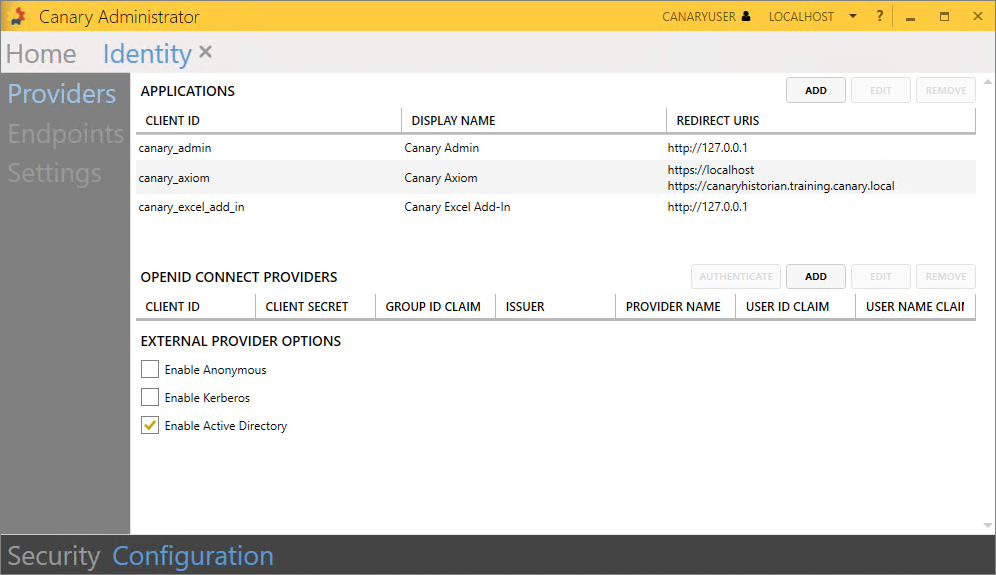Select the canary_excel_add_in application row

click(x=400, y=207)
